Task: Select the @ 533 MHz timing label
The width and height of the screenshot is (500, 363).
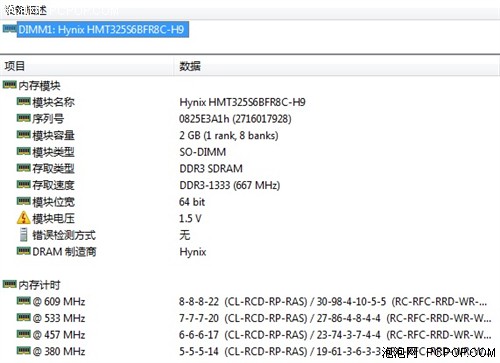Action: click(59, 318)
